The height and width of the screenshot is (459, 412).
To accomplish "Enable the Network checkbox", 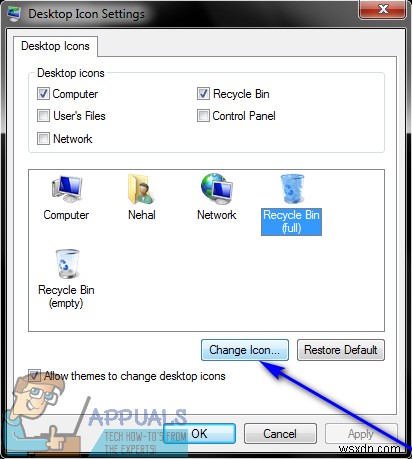I will tap(43, 138).
